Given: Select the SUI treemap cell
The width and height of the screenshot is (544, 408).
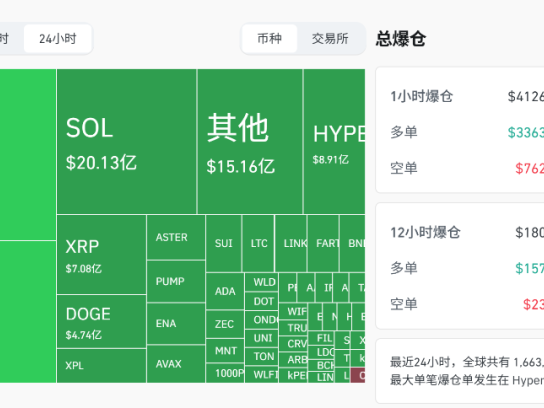Looking at the screenshot, I should point(224,243).
